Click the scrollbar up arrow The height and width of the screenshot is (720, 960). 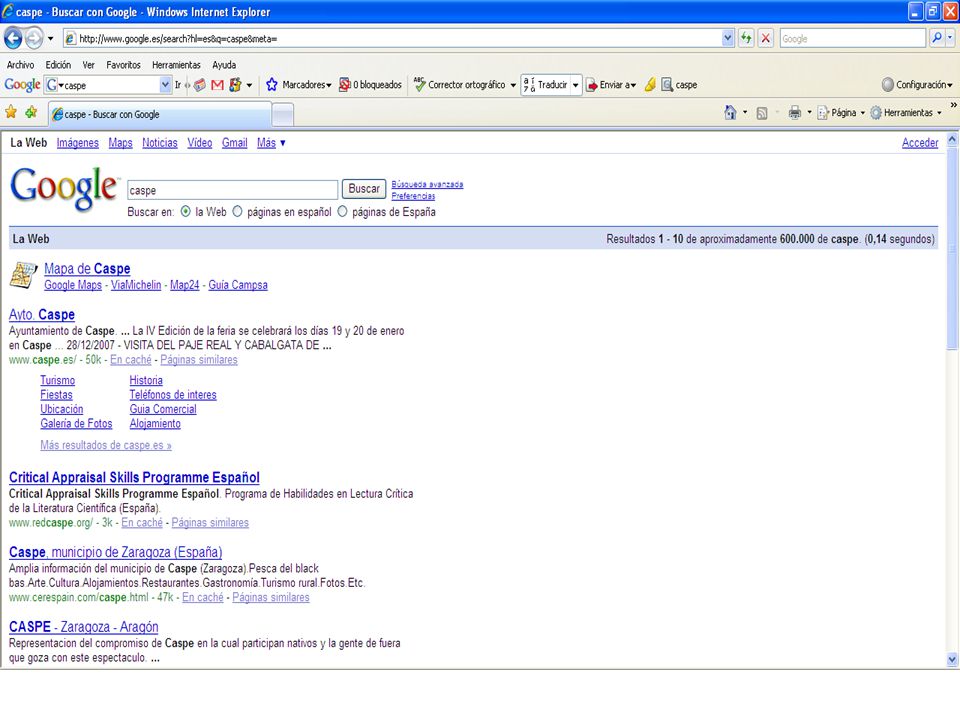(951, 139)
